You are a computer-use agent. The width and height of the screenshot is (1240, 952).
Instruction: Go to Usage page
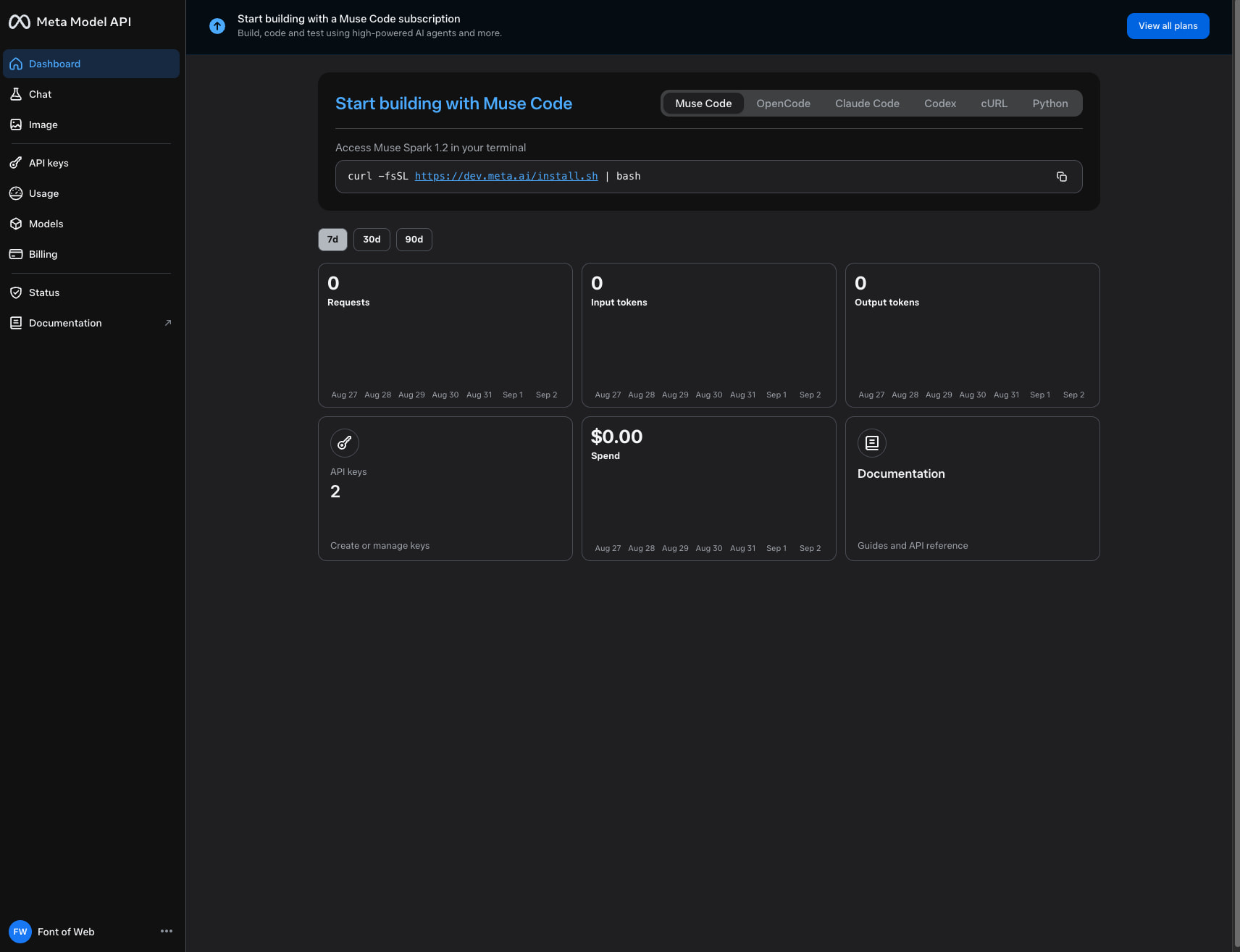point(91,193)
